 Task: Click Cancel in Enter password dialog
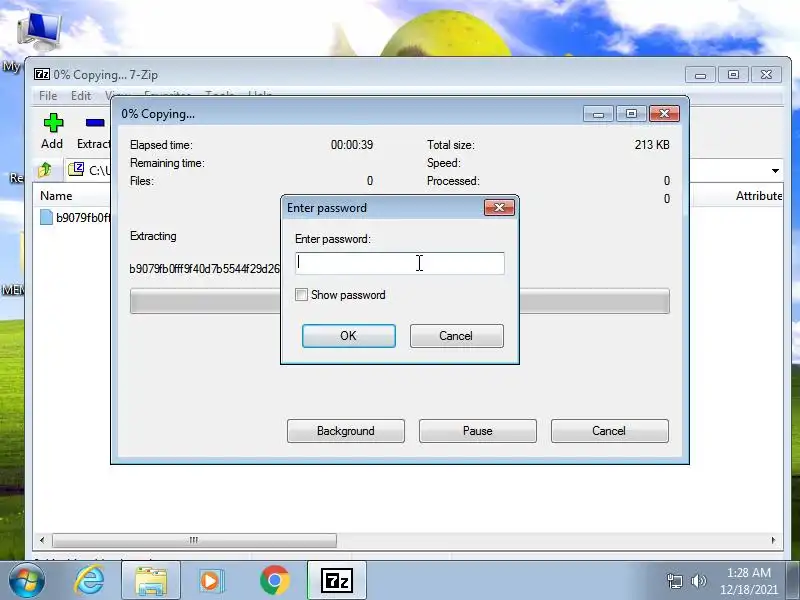click(x=457, y=336)
